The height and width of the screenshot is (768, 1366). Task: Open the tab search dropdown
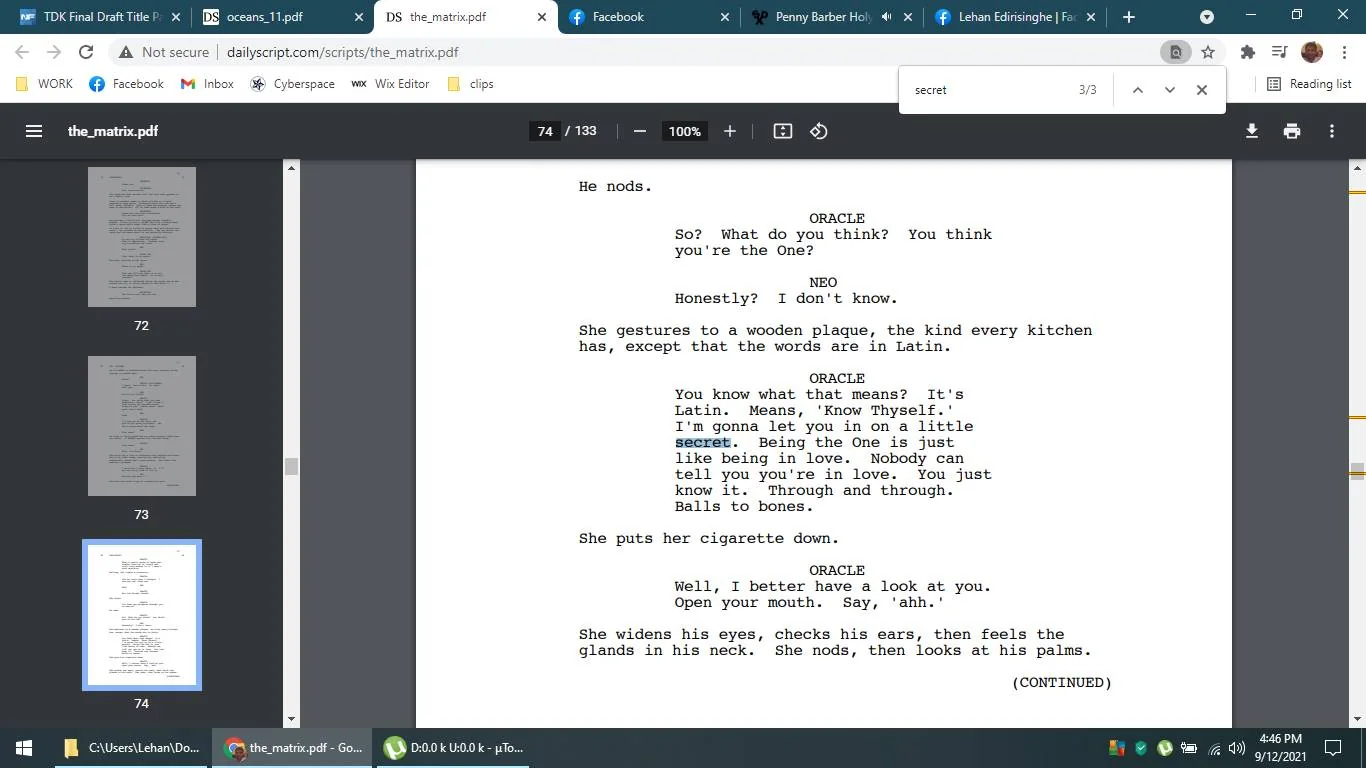[x=1207, y=17]
